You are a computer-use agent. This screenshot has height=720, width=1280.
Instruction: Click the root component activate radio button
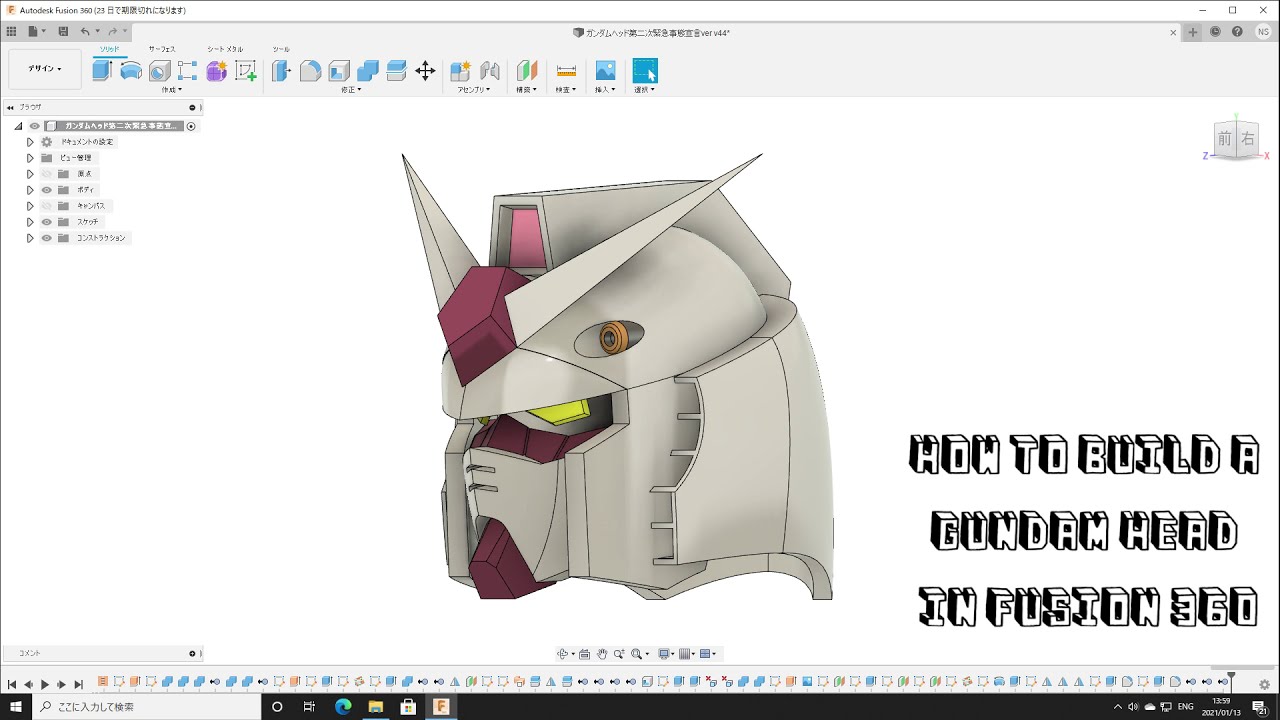coord(191,126)
